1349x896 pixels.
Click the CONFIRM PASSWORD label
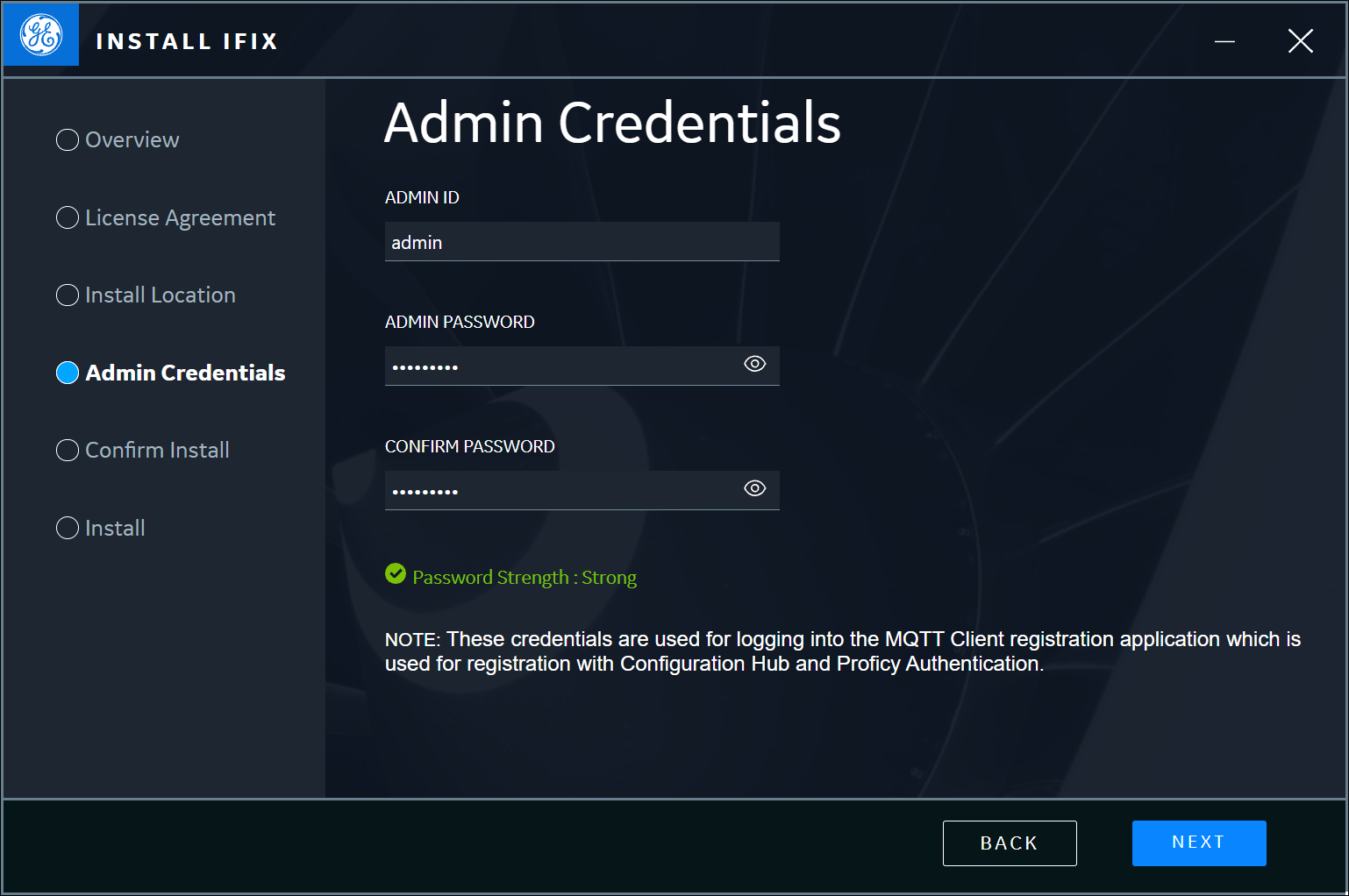(x=470, y=446)
